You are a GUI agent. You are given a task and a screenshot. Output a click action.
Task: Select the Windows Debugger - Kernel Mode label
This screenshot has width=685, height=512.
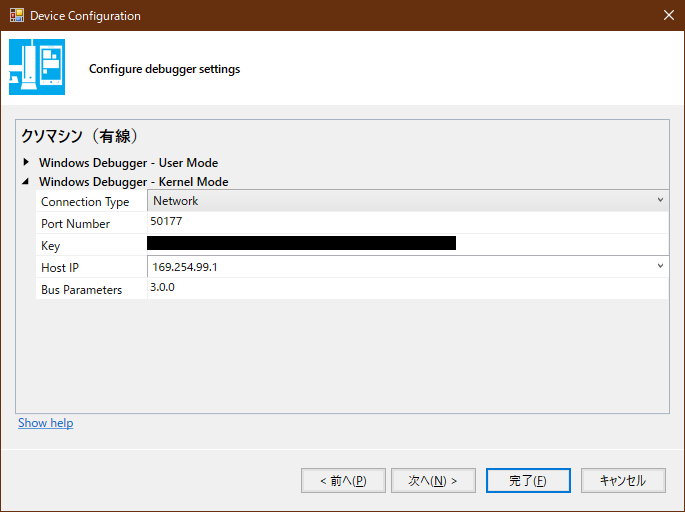tap(134, 182)
